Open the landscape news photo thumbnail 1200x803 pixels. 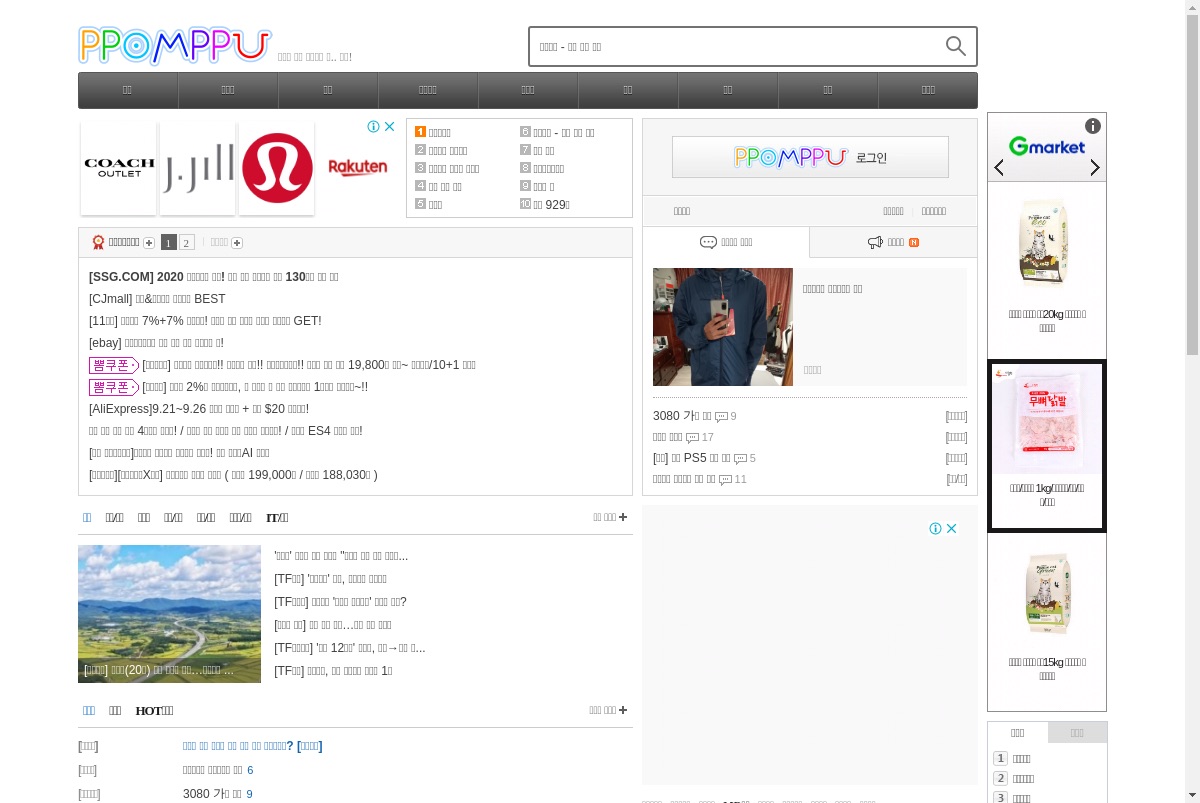click(169, 614)
